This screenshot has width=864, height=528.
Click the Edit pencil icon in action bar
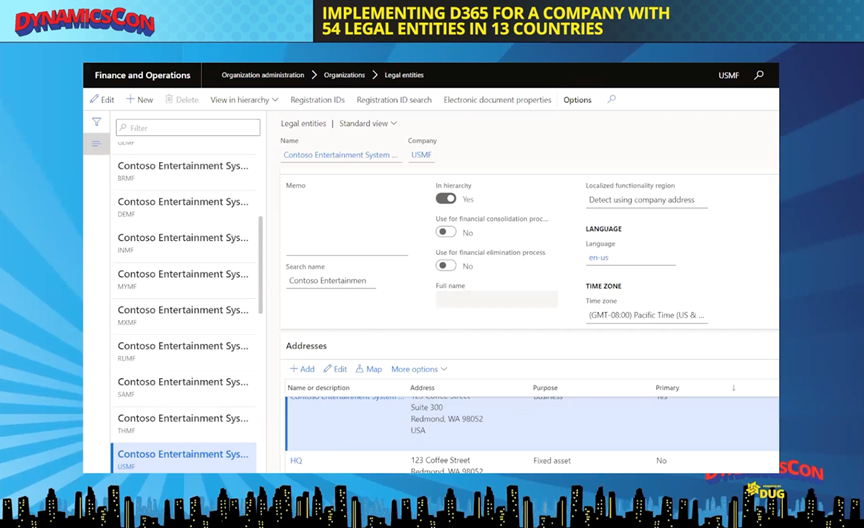[95, 100]
